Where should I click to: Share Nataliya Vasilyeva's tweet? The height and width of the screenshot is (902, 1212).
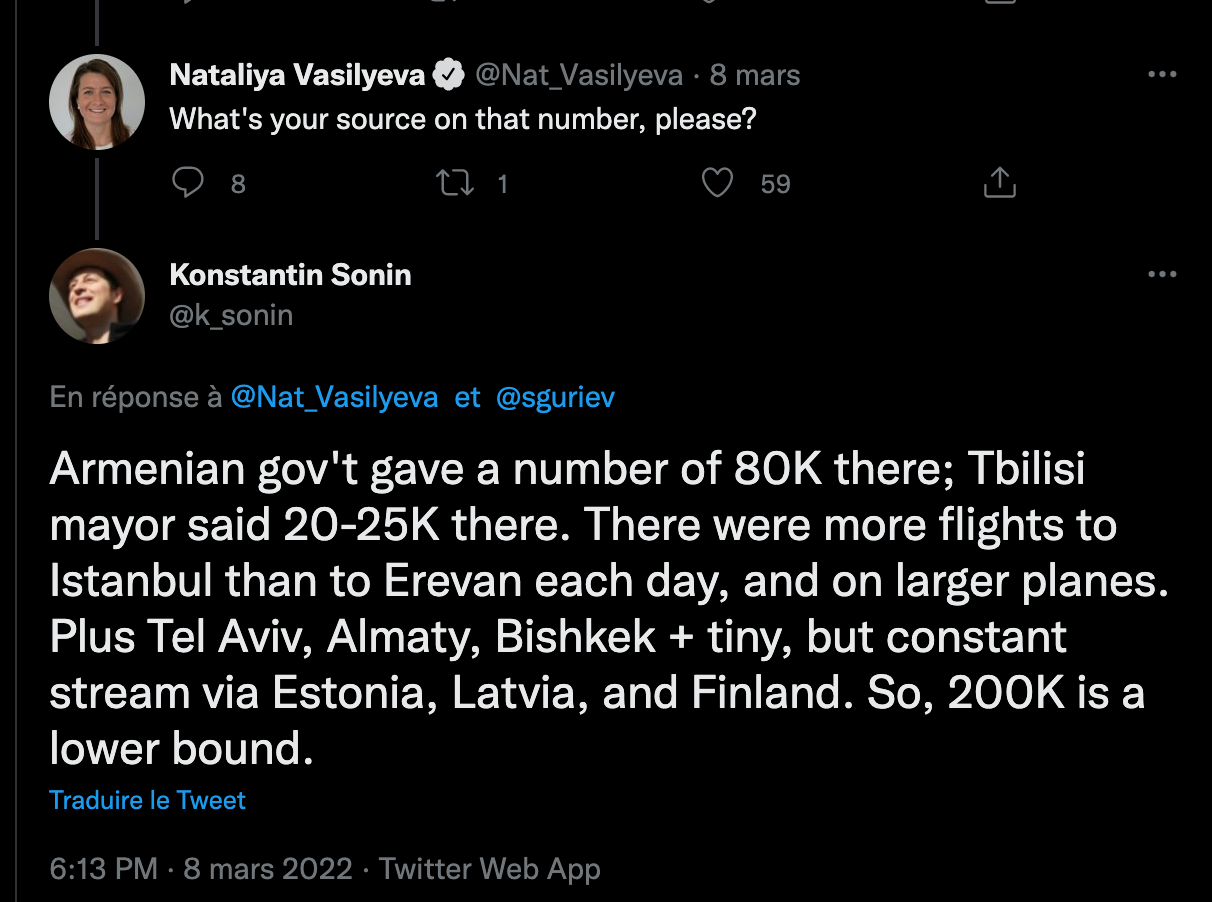tap(999, 183)
